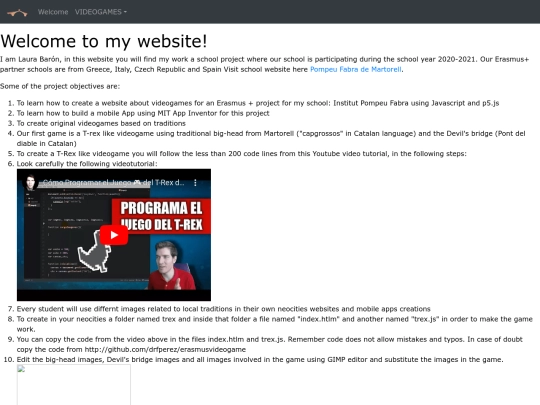Click the channel avatar on the video
The width and height of the screenshot is (540, 405).
tap(30, 183)
